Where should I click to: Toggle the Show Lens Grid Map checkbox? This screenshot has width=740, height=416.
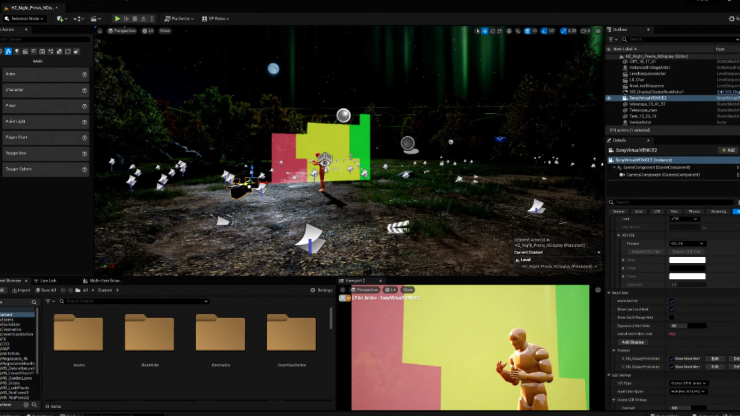tap(671, 309)
